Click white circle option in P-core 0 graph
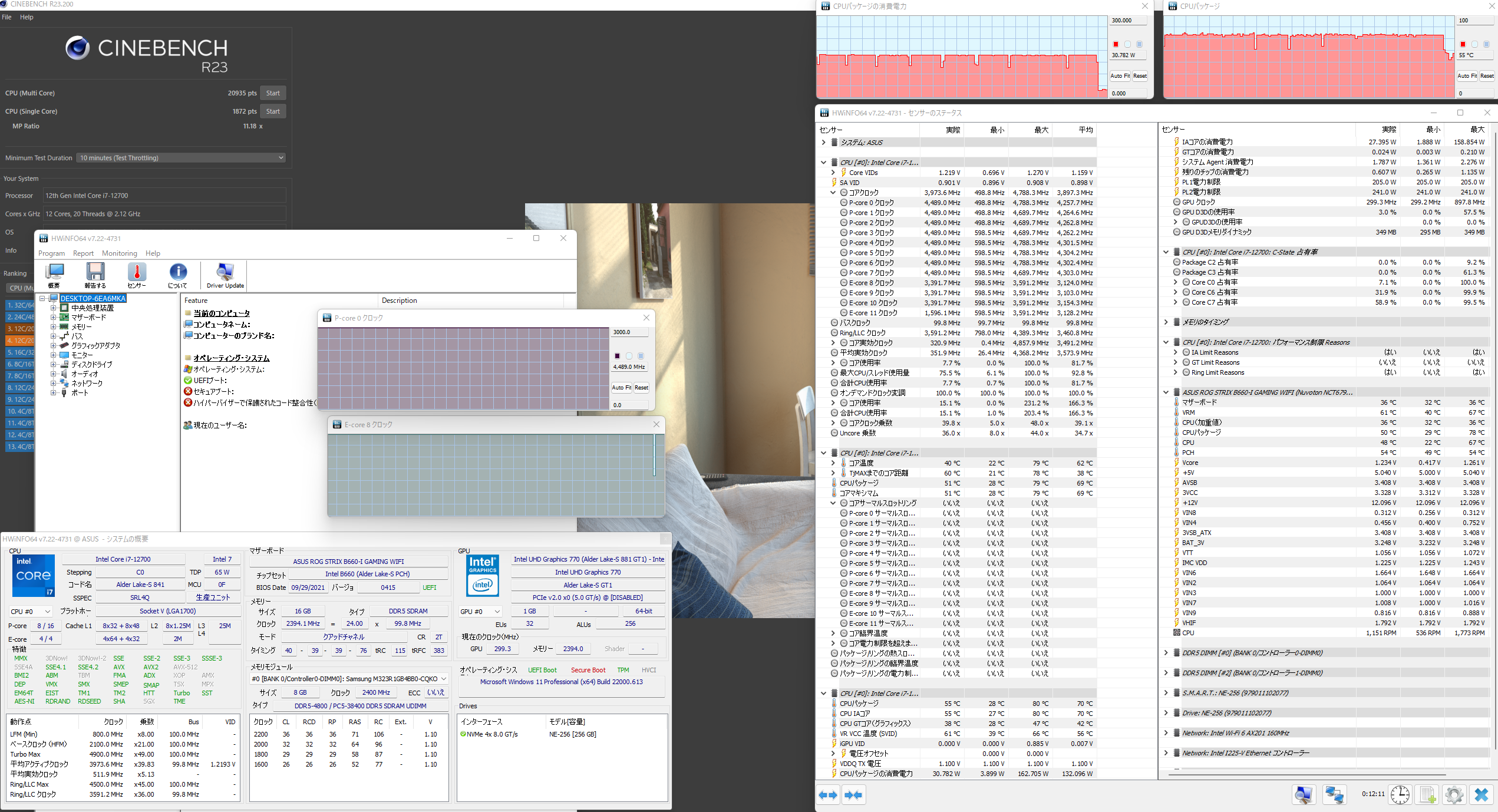Image resolution: width=1498 pixels, height=812 pixels. tap(629, 356)
